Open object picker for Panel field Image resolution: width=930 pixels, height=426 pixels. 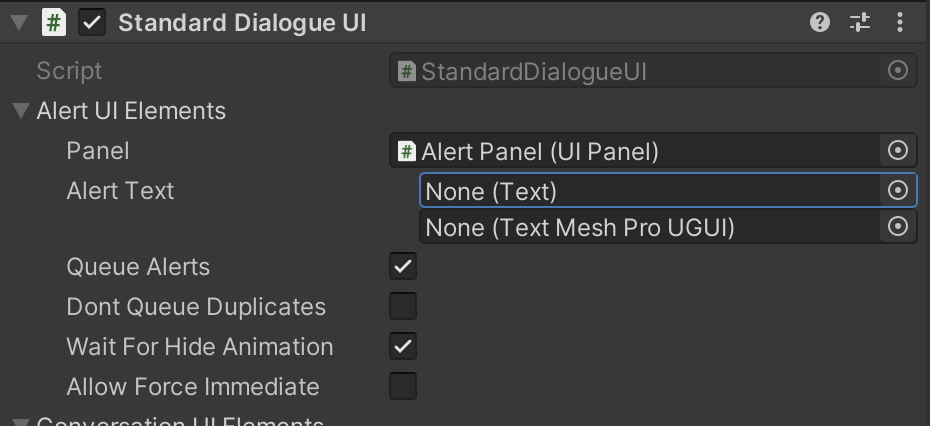point(897,151)
